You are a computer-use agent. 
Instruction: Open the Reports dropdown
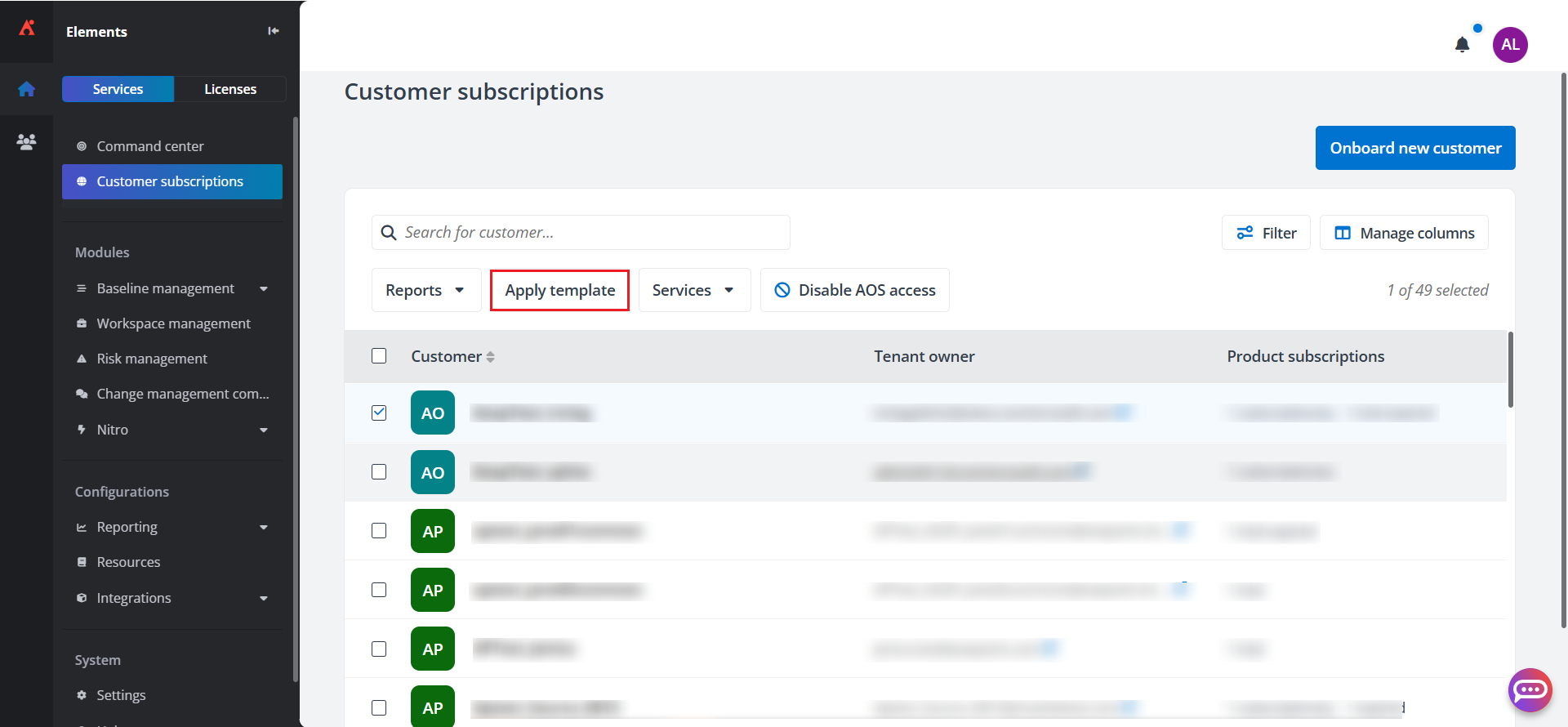tap(425, 290)
